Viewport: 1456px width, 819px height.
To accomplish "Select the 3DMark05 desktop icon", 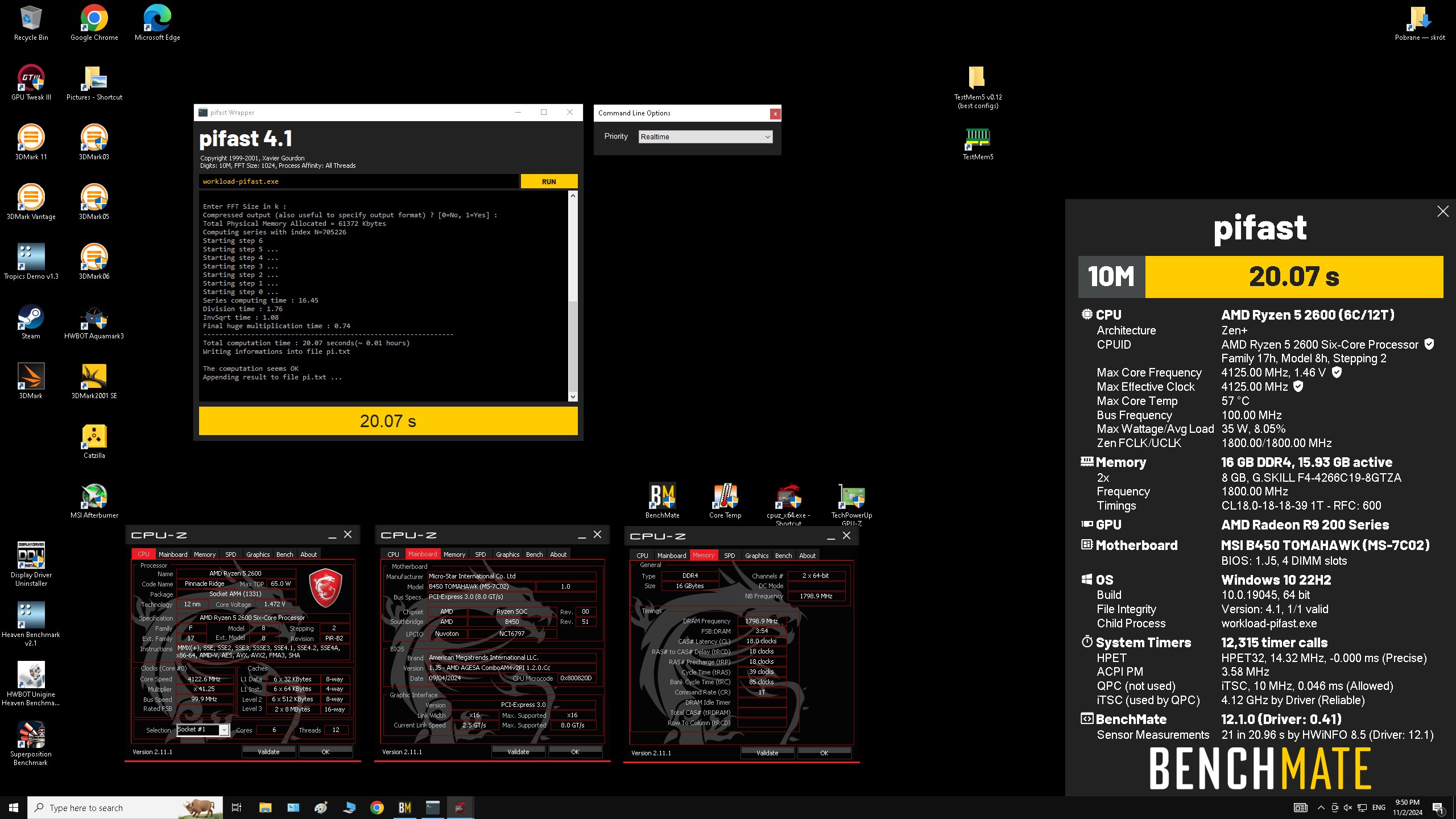I will (94, 202).
